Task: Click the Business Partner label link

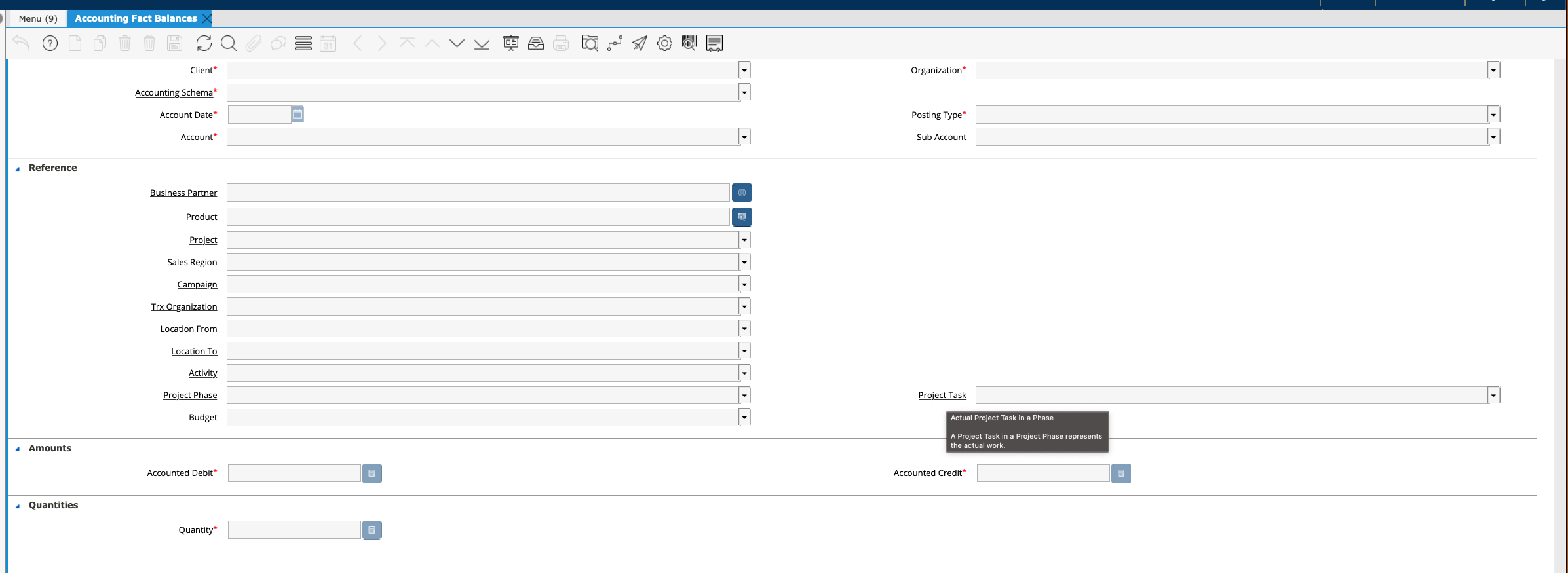Action: coord(183,193)
